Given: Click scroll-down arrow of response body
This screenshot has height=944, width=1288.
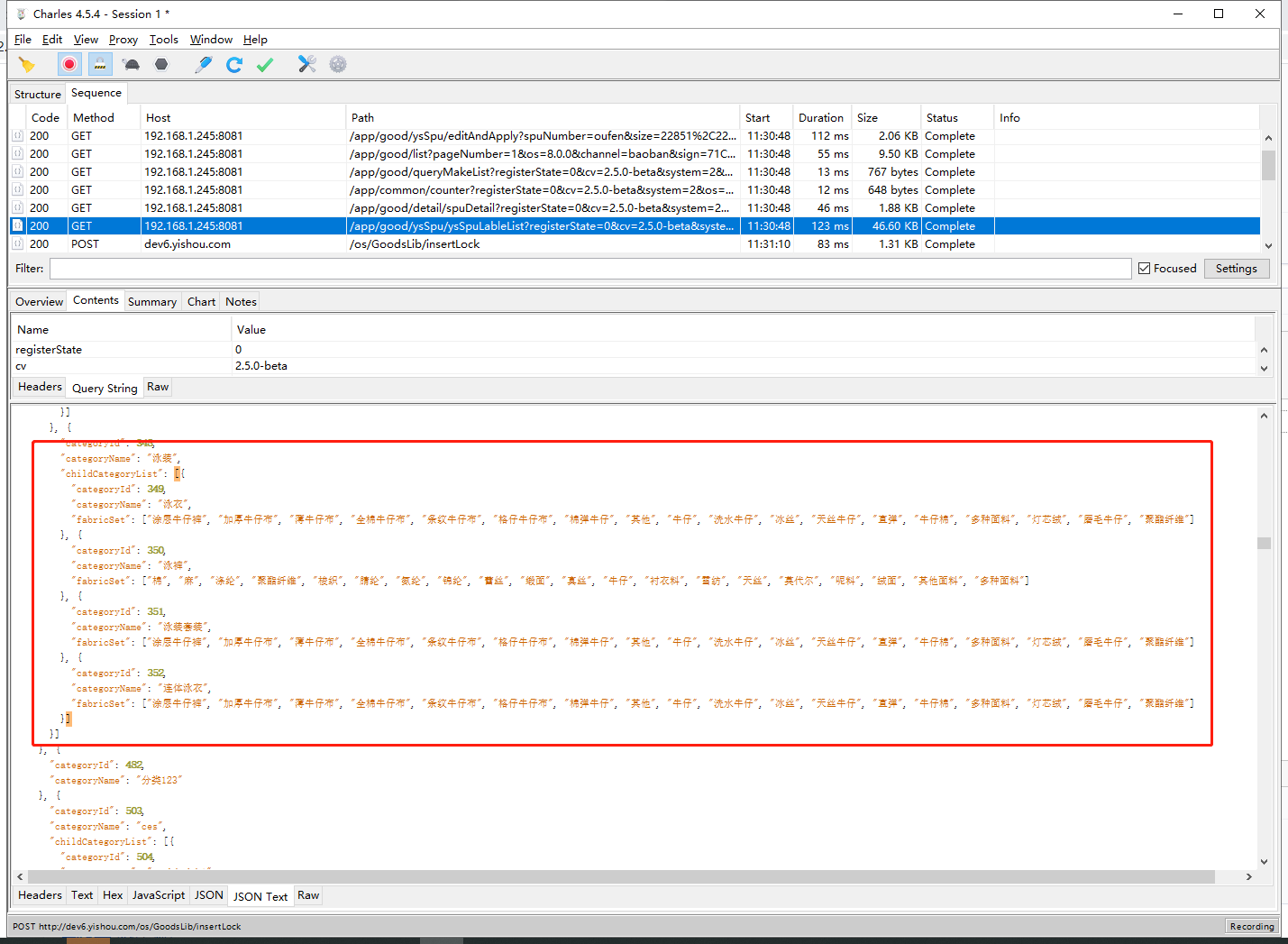Looking at the screenshot, I should point(1264,861).
